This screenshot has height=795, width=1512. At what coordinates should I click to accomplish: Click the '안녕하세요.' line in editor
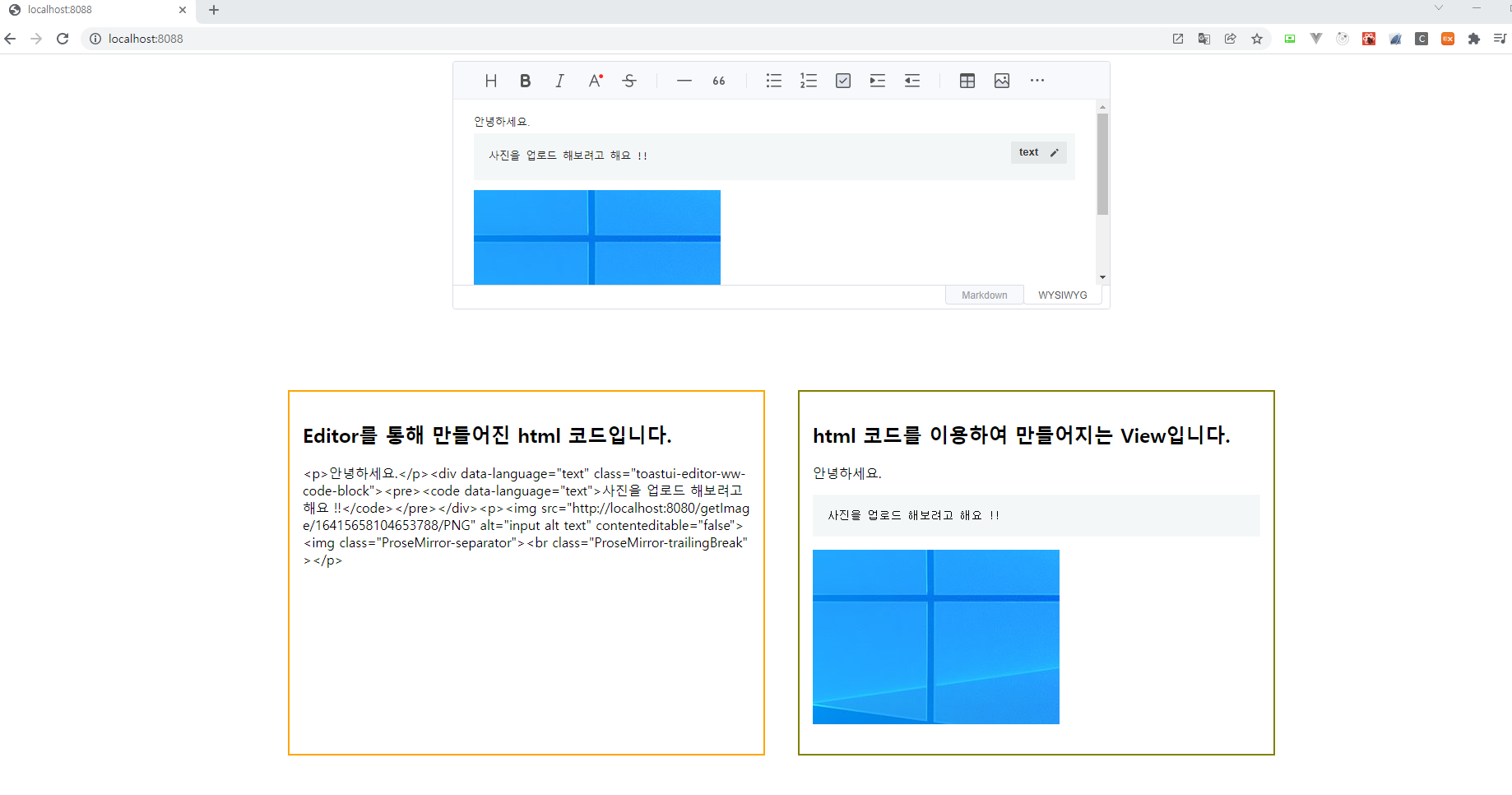502,122
